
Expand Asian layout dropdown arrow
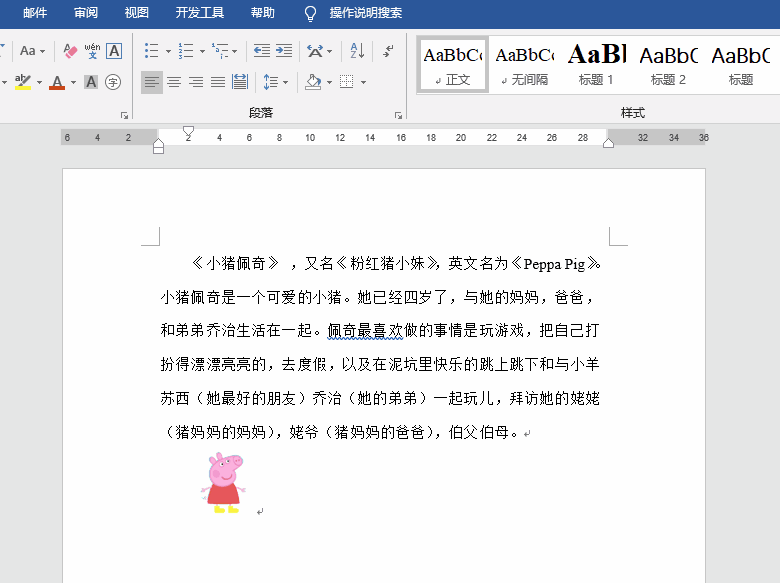pyautogui.click(x=329, y=51)
